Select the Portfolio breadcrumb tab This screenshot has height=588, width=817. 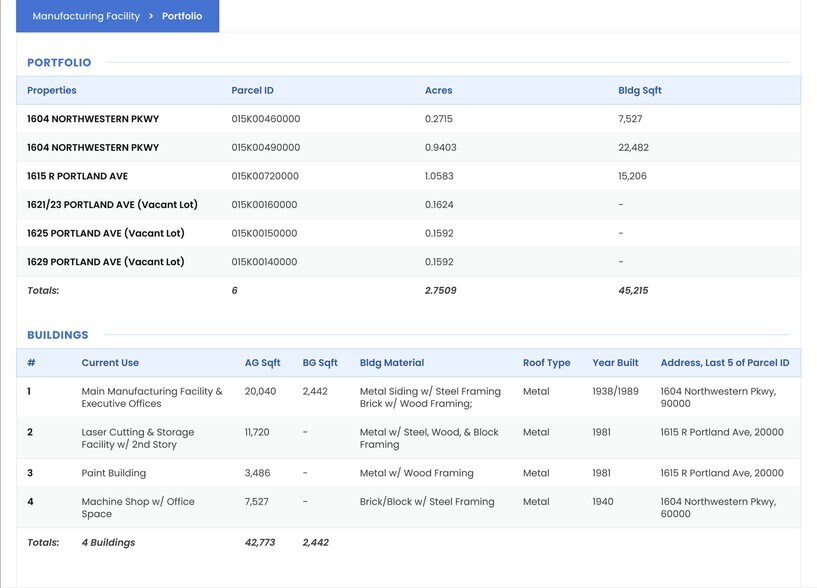tap(182, 16)
